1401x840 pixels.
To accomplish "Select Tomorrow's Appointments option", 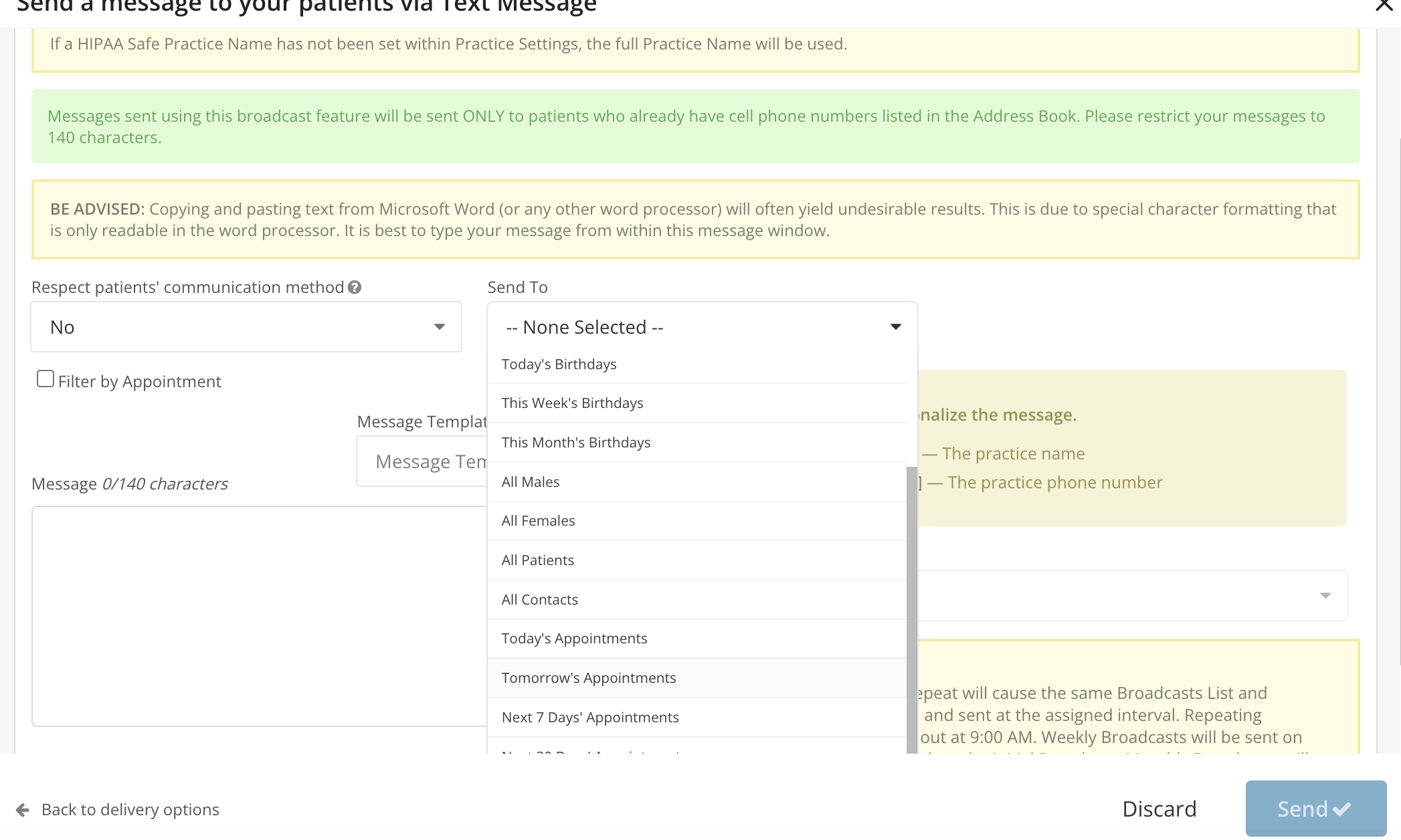I will point(589,678).
